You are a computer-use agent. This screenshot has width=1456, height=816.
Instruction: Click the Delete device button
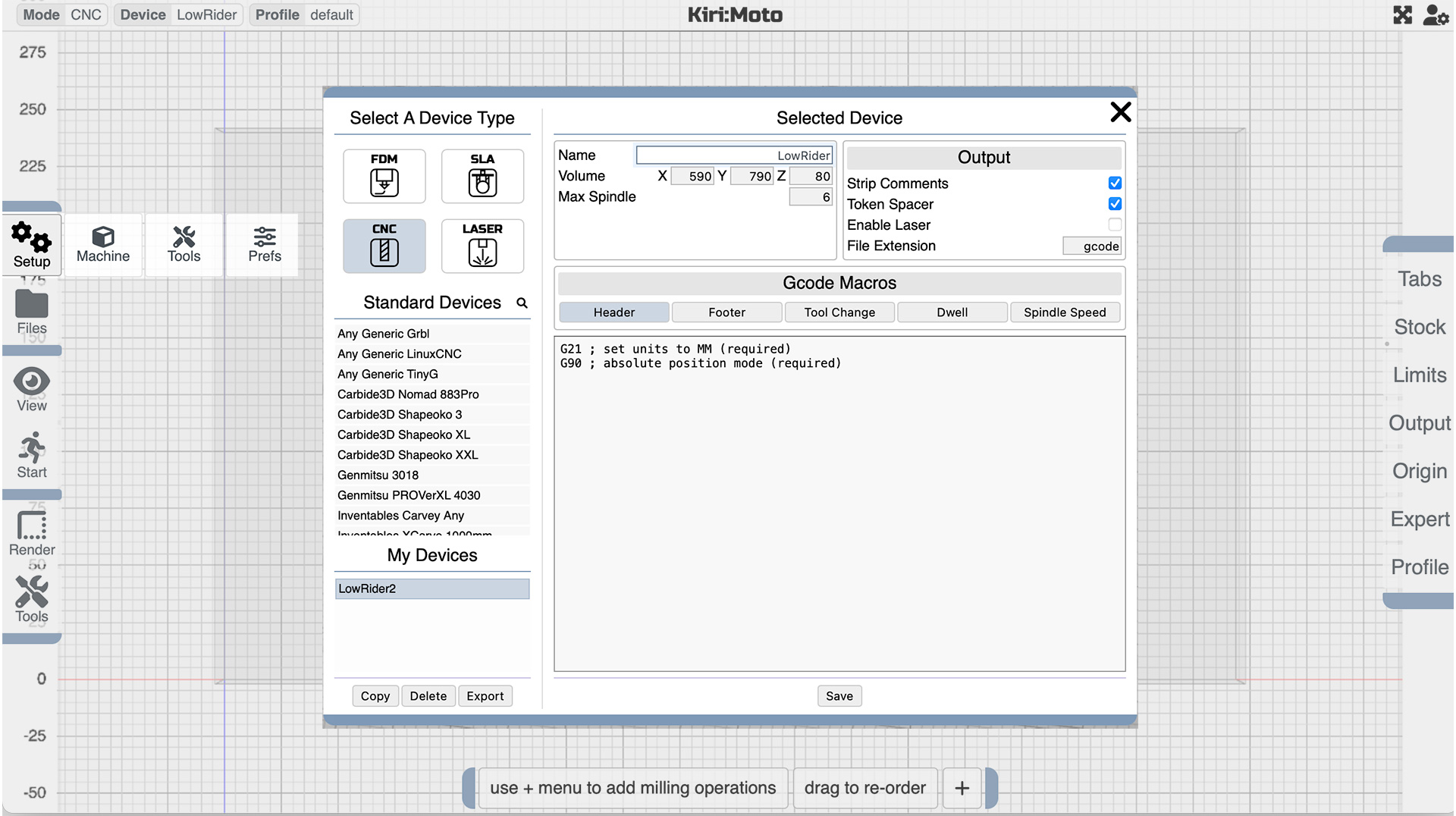[x=428, y=696]
